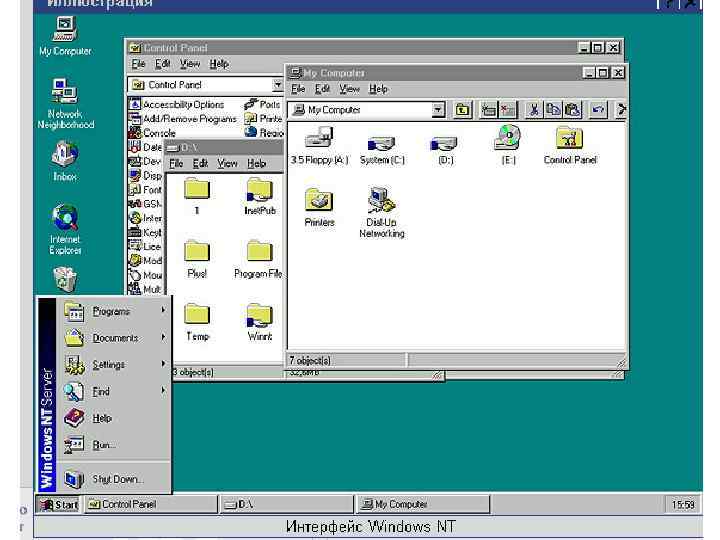The height and width of the screenshot is (540, 720).
Task: Open View menu in D:\ window
Action: pos(227,163)
